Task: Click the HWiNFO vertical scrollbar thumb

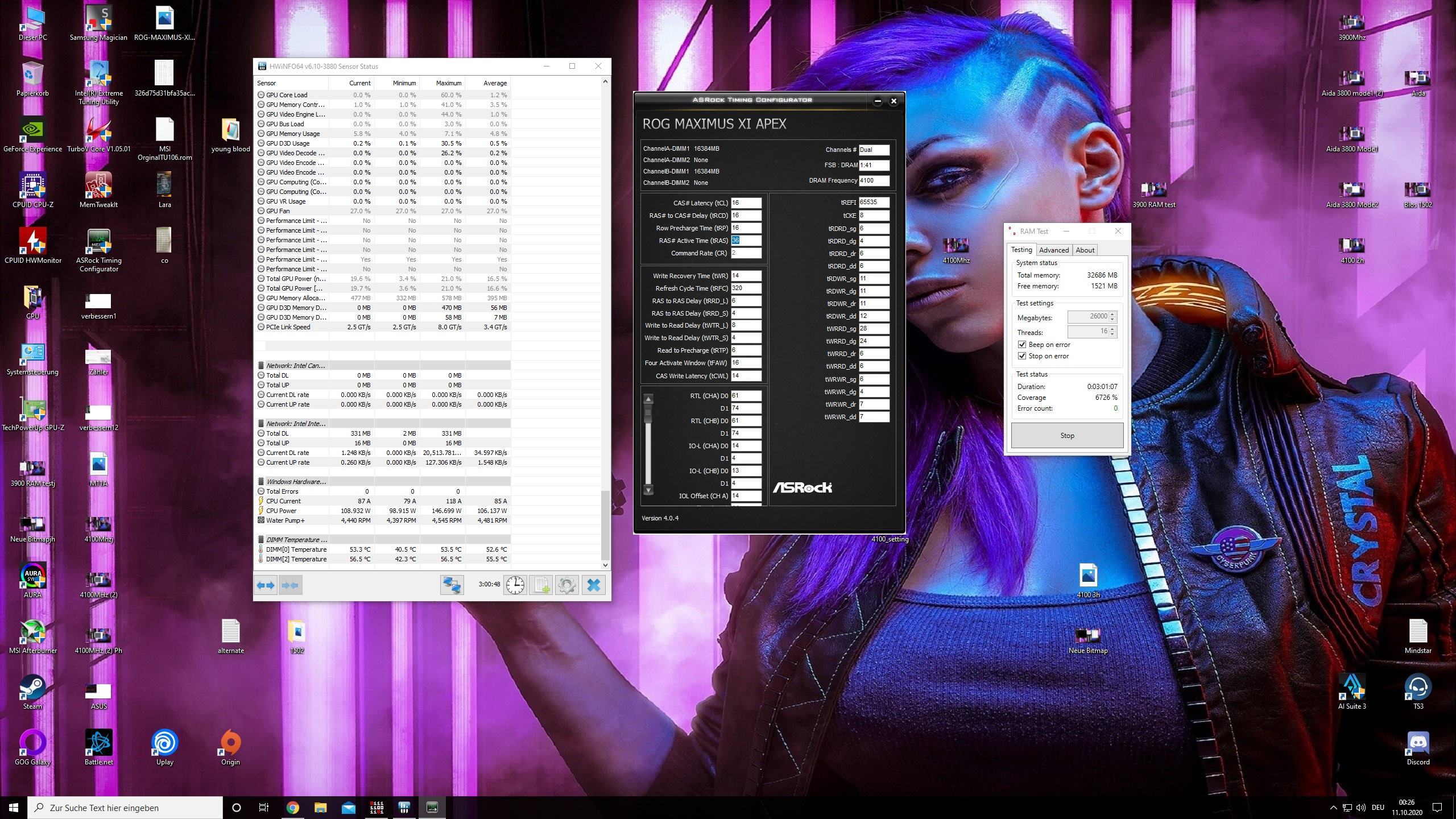Action: [605, 526]
